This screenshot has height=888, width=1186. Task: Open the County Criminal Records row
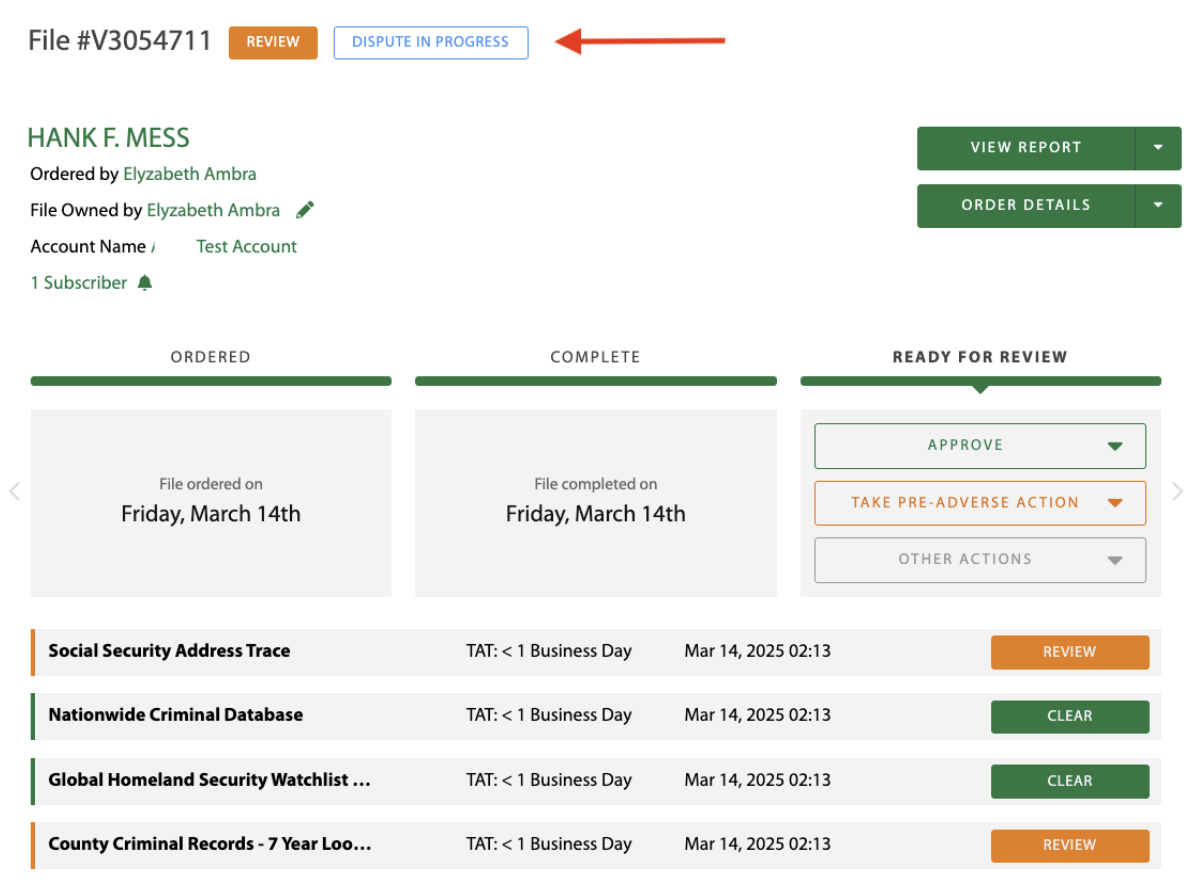(x=210, y=844)
